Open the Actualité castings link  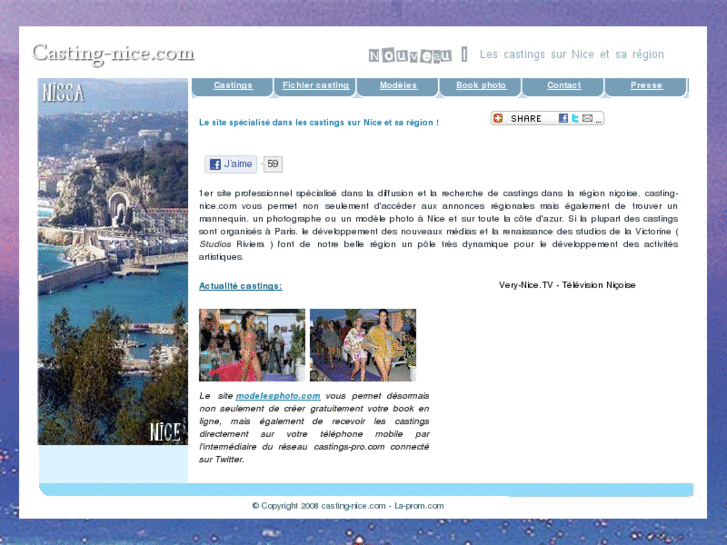coord(241,286)
